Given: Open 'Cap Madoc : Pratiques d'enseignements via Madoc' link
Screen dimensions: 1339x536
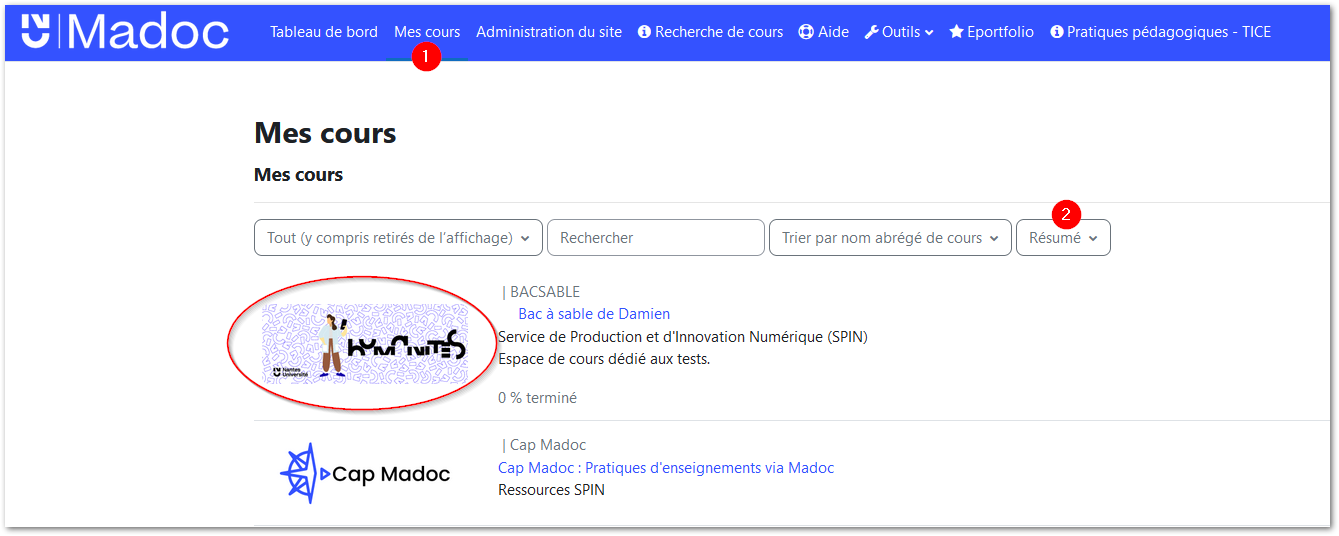Looking at the screenshot, I should [666, 468].
